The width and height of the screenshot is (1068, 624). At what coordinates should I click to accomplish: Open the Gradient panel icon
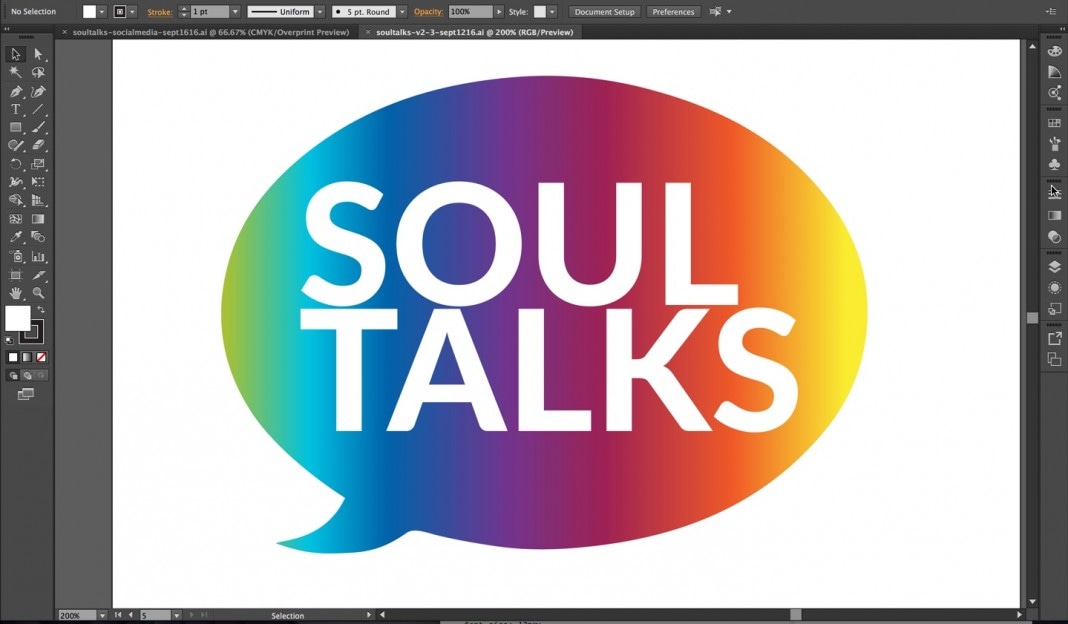1054,215
